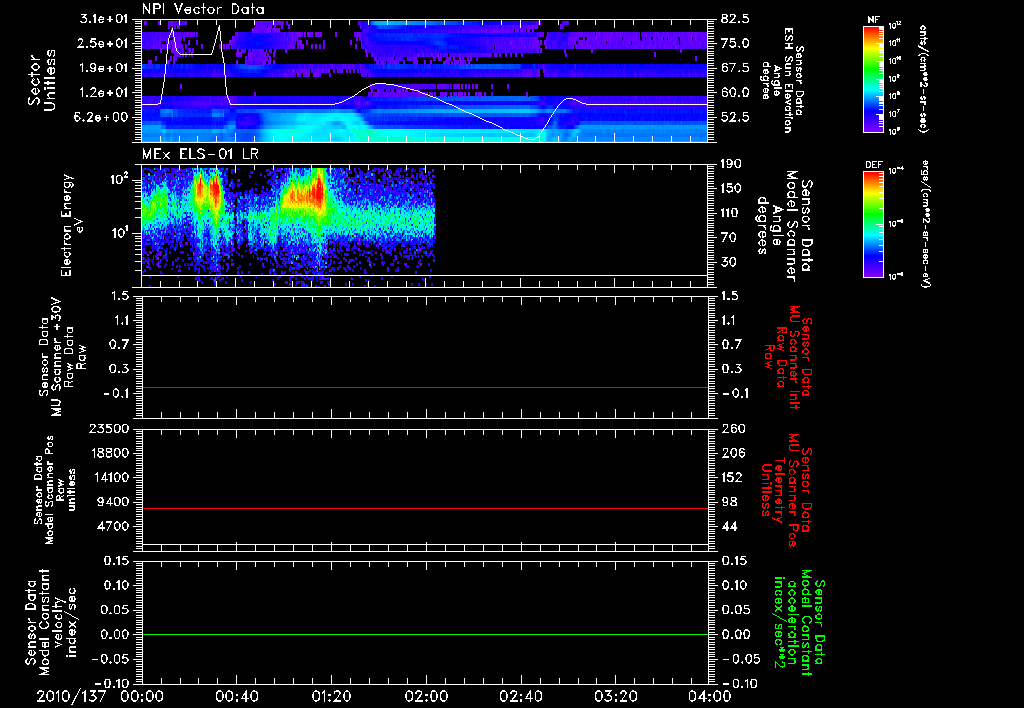Select the 'MEx ELS-01 LR' panel title
Image resolution: width=1024 pixels, height=708 pixels.
point(200,154)
